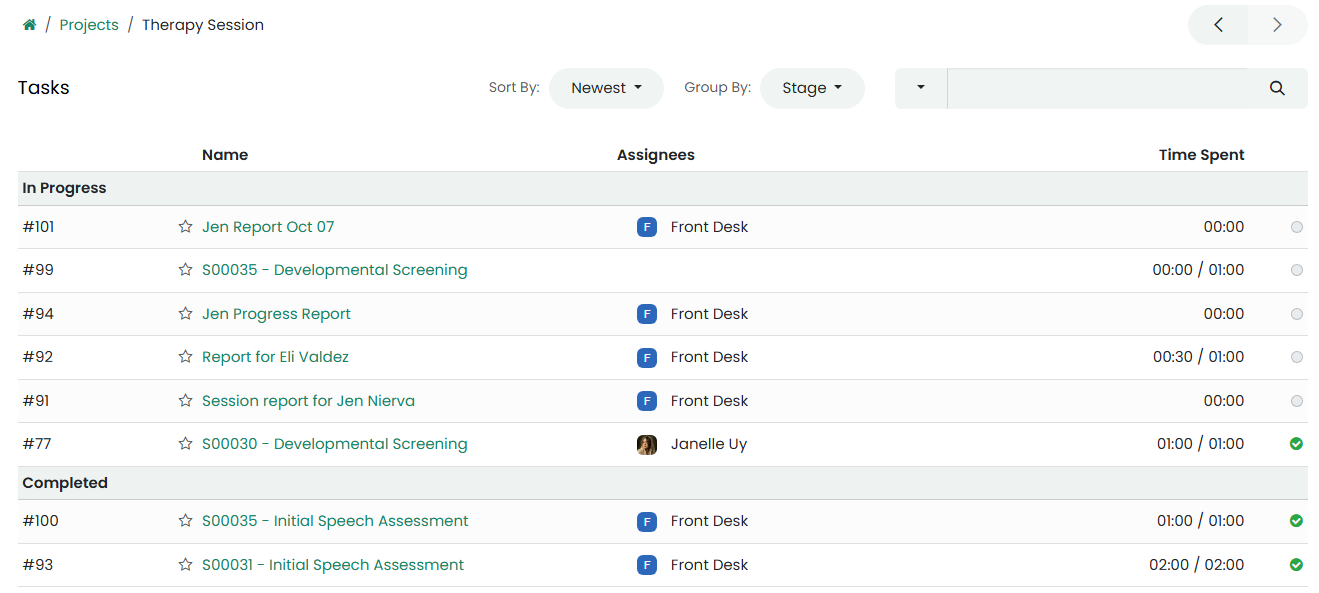The width and height of the screenshot is (1319, 593).
Task: Toggle status circle for task #101
Action: click(x=1297, y=227)
